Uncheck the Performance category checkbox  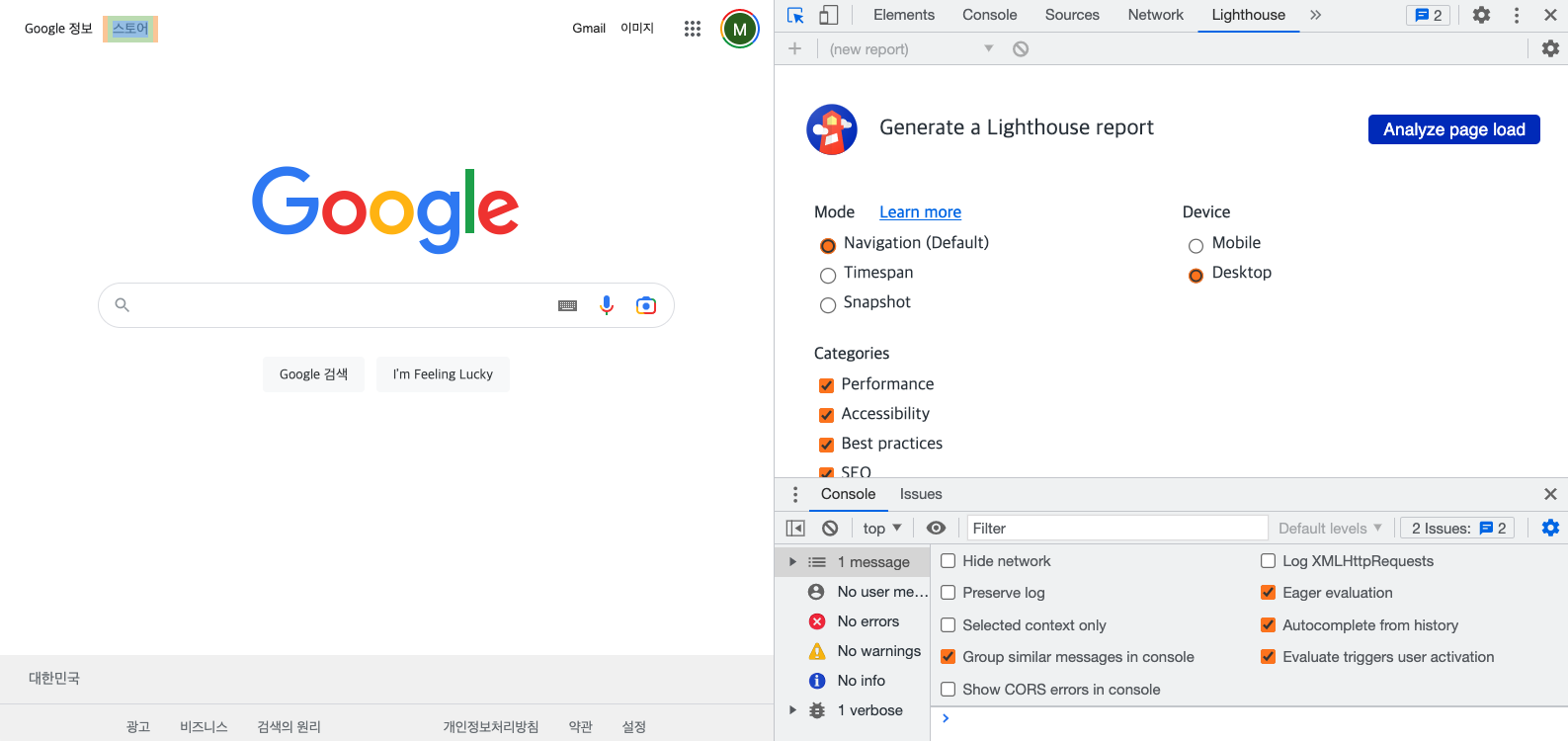(827, 385)
